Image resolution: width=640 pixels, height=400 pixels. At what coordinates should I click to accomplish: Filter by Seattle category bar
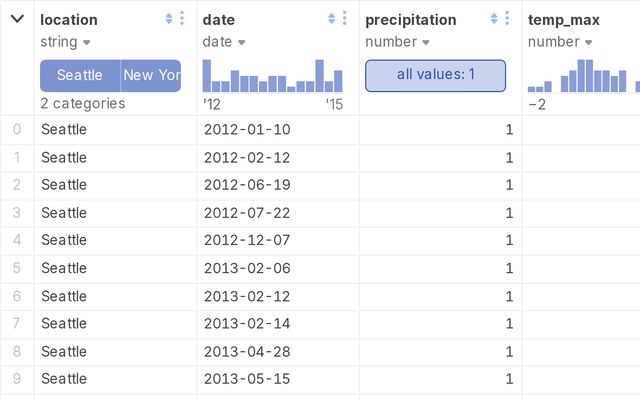80,75
